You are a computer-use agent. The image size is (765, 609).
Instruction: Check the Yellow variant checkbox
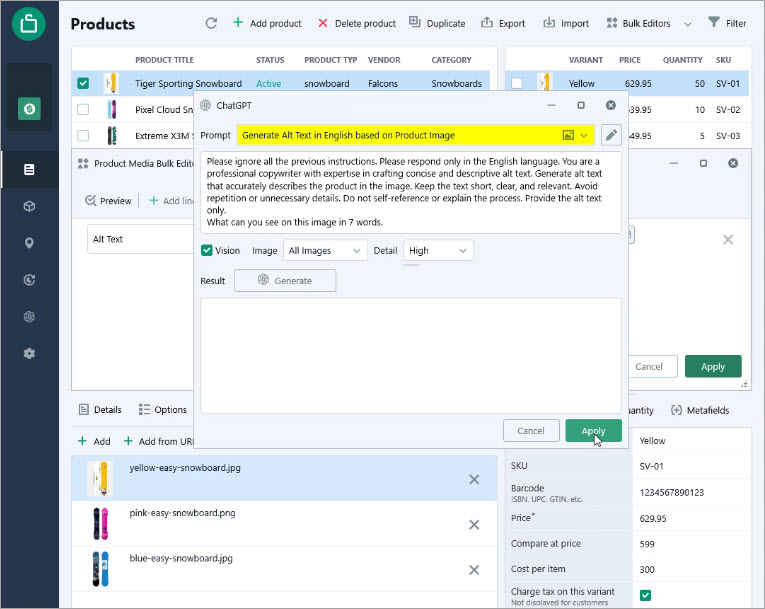click(x=517, y=83)
